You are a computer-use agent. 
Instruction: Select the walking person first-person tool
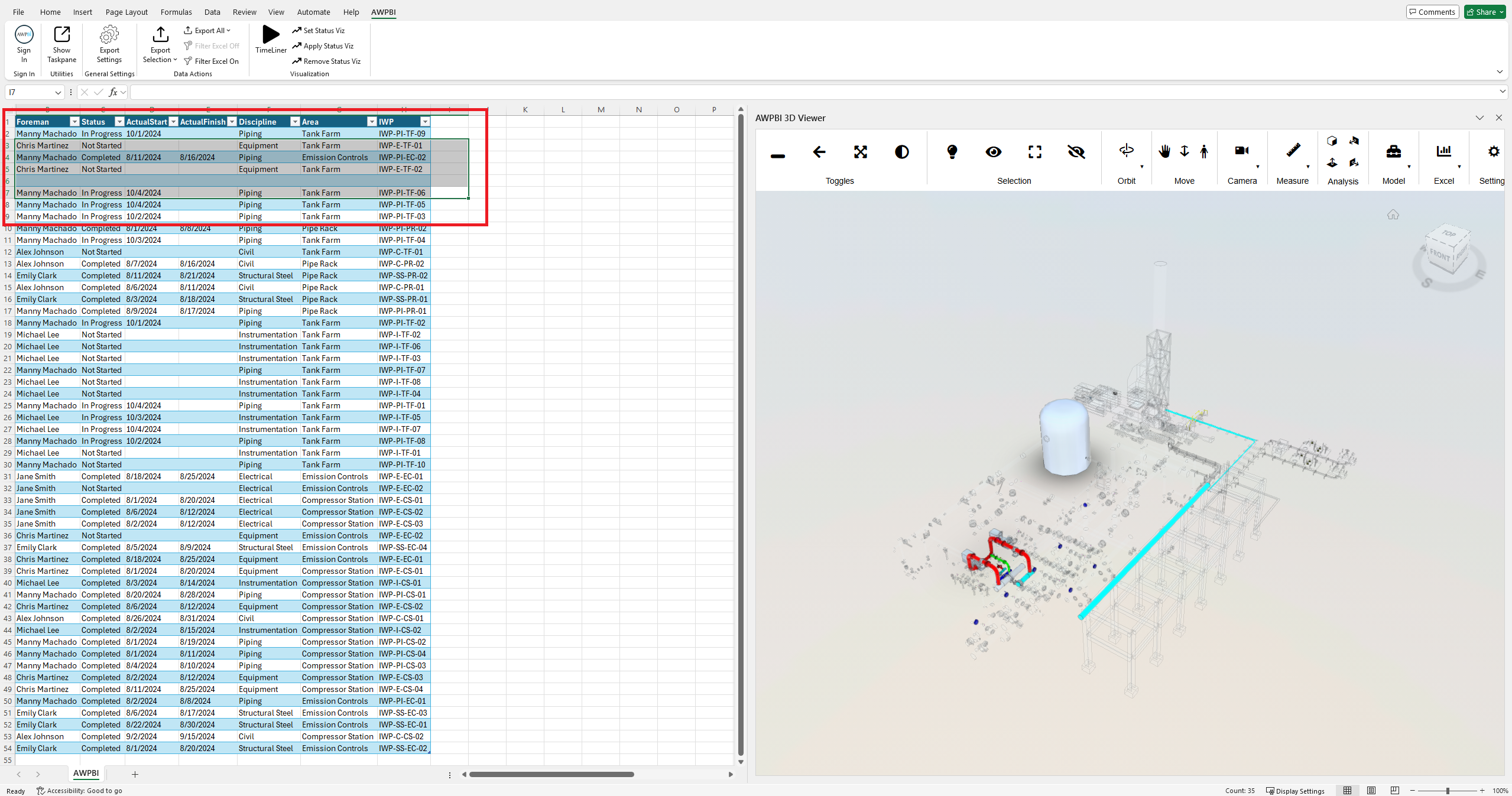click(x=1204, y=151)
